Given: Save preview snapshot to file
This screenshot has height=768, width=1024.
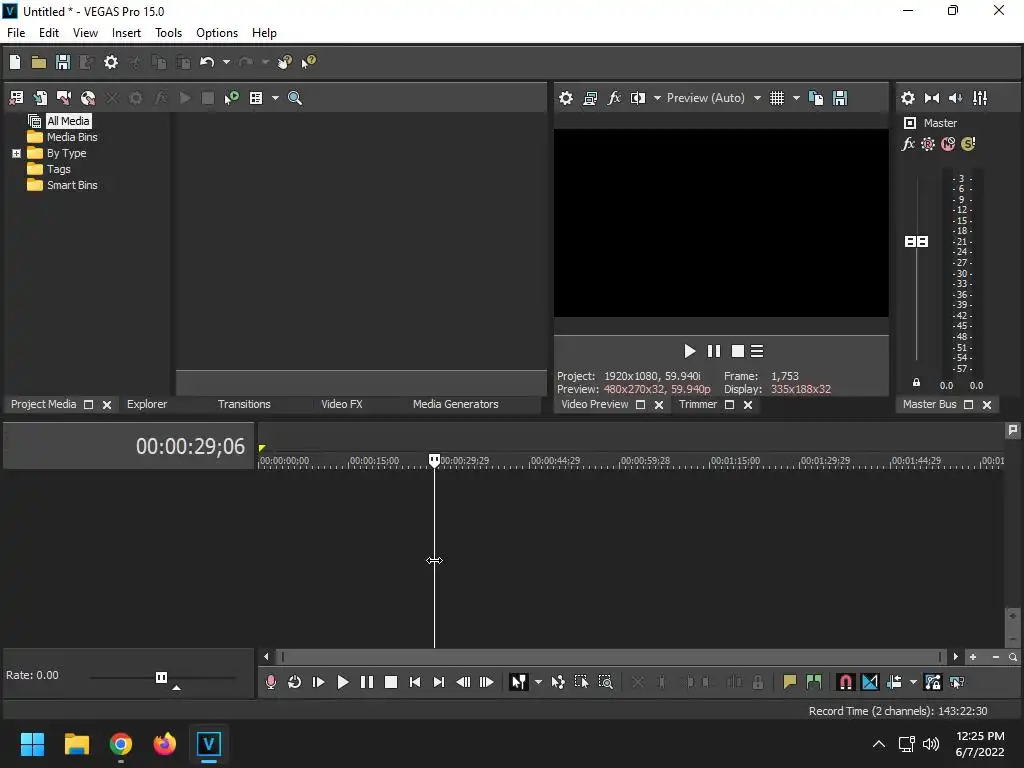Looking at the screenshot, I should [840, 98].
